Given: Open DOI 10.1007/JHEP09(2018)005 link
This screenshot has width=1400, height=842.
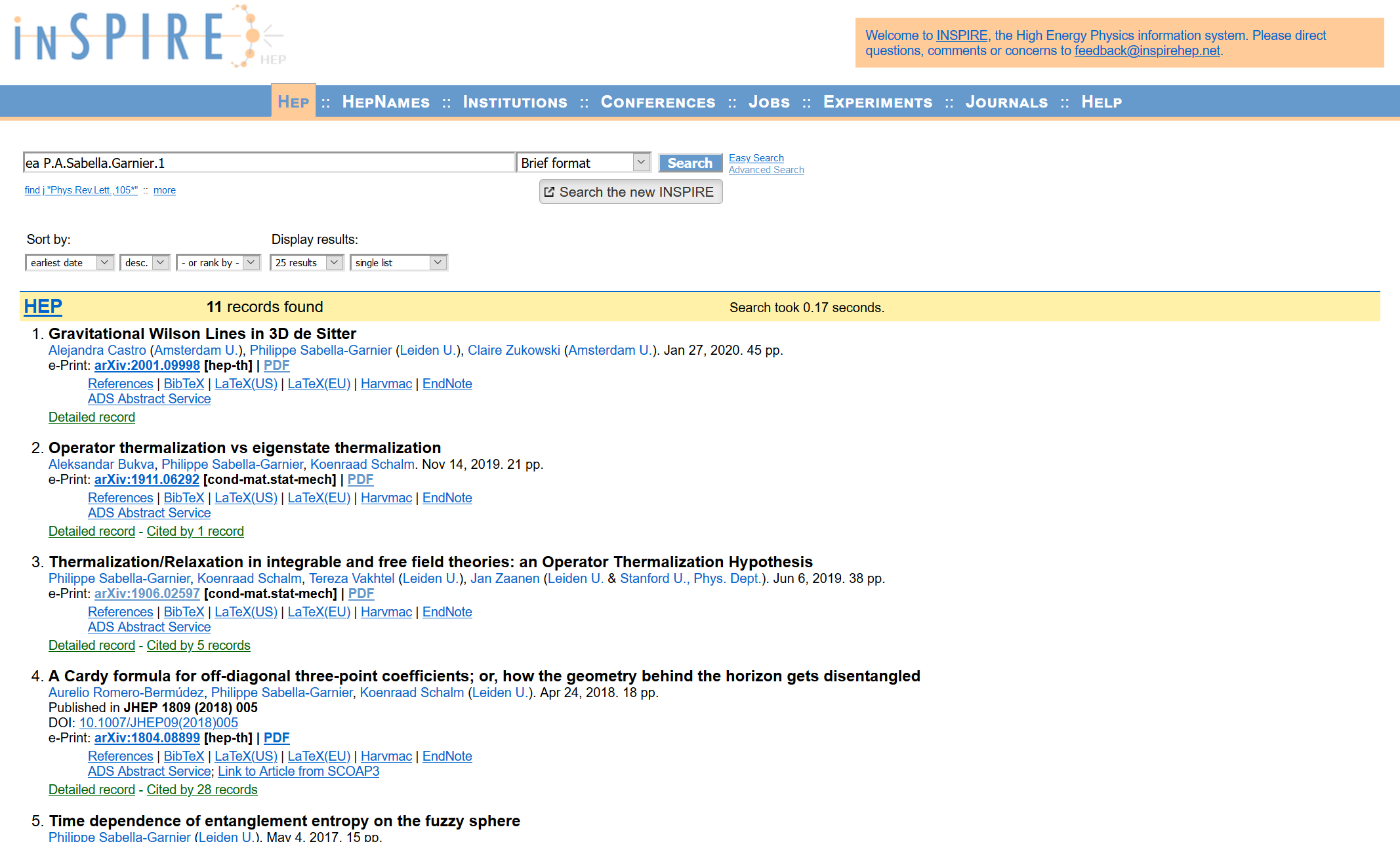Looking at the screenshot, I should tap(158, 723).
